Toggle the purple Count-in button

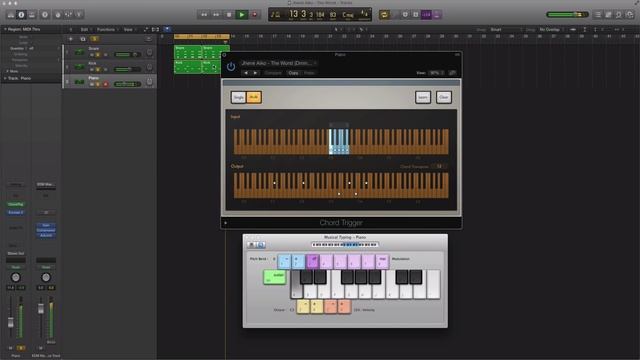coord(426,15)
